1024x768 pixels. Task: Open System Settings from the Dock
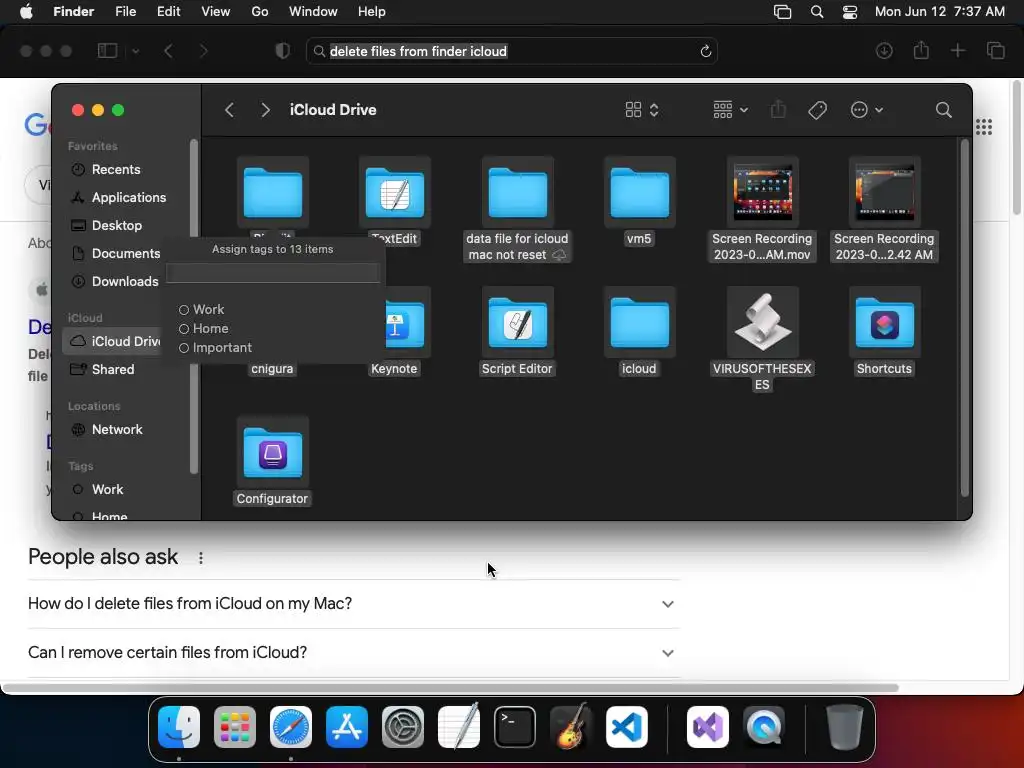pyautogui.click(x=402, y=727)
